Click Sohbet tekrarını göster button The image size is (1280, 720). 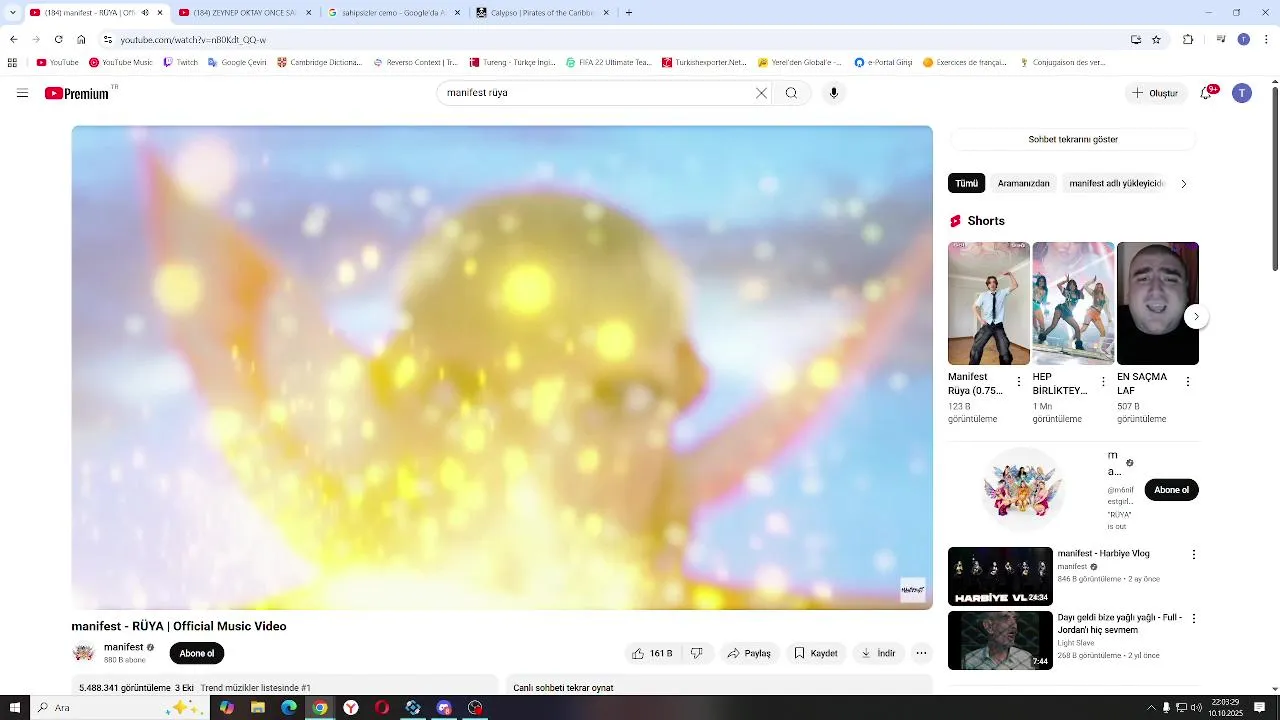tap(1073, 139)
